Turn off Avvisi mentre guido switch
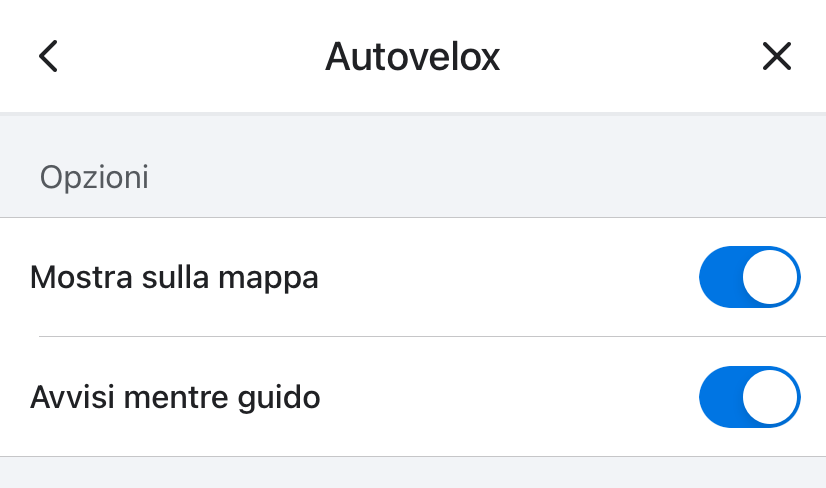 pos(749,397)
